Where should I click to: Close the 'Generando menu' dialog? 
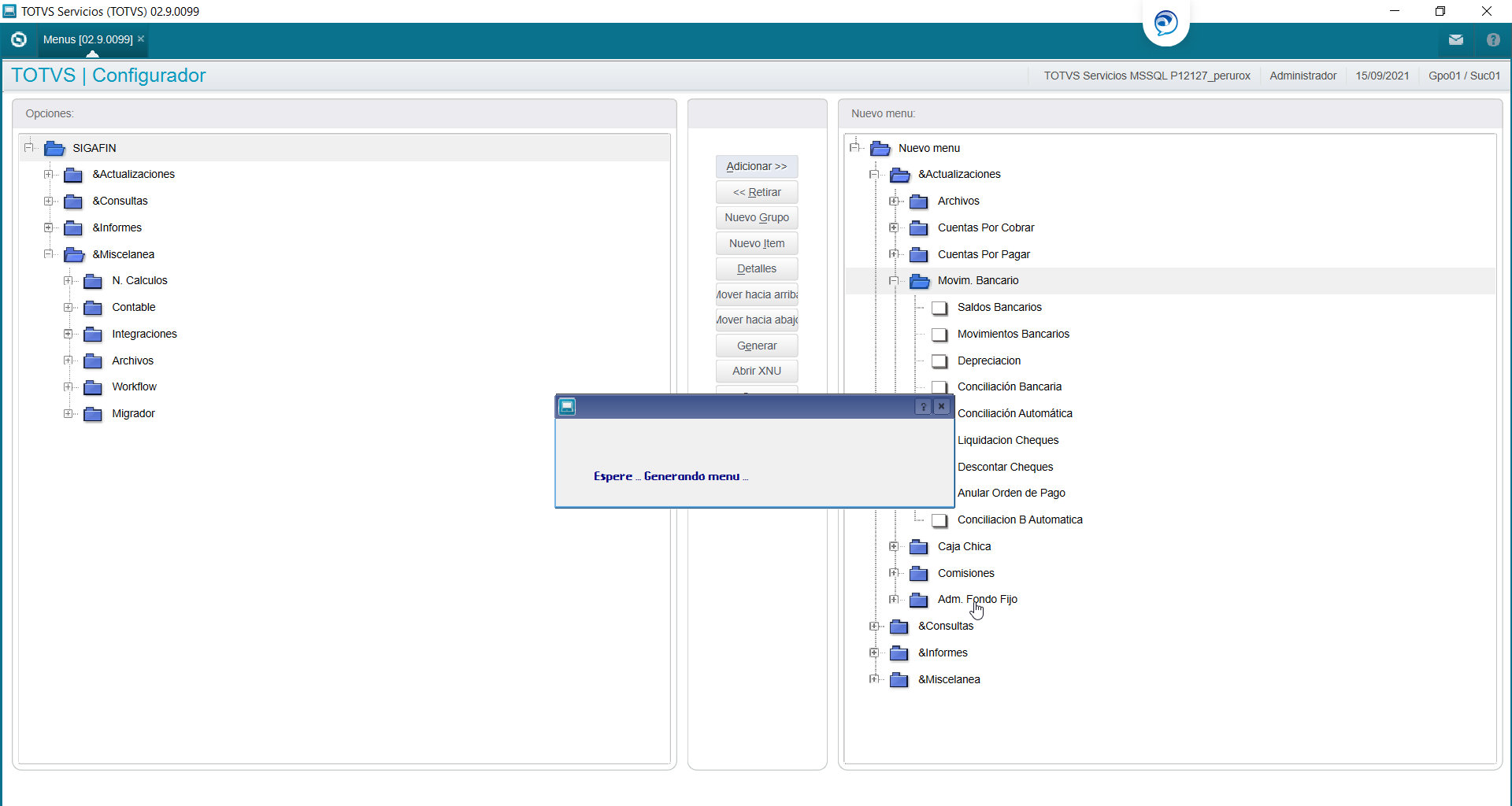942,406
